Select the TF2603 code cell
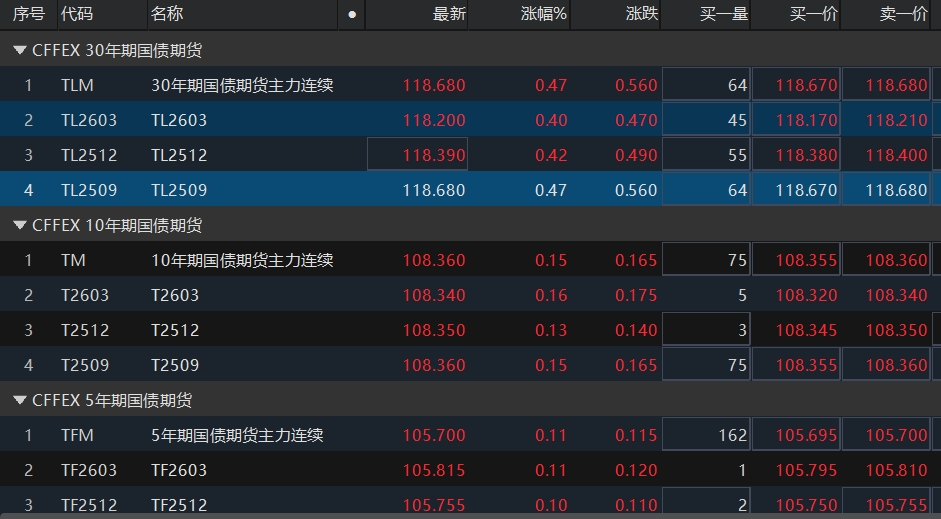The height and width of the screenshot is (519, 941). [x=89, y=470]
